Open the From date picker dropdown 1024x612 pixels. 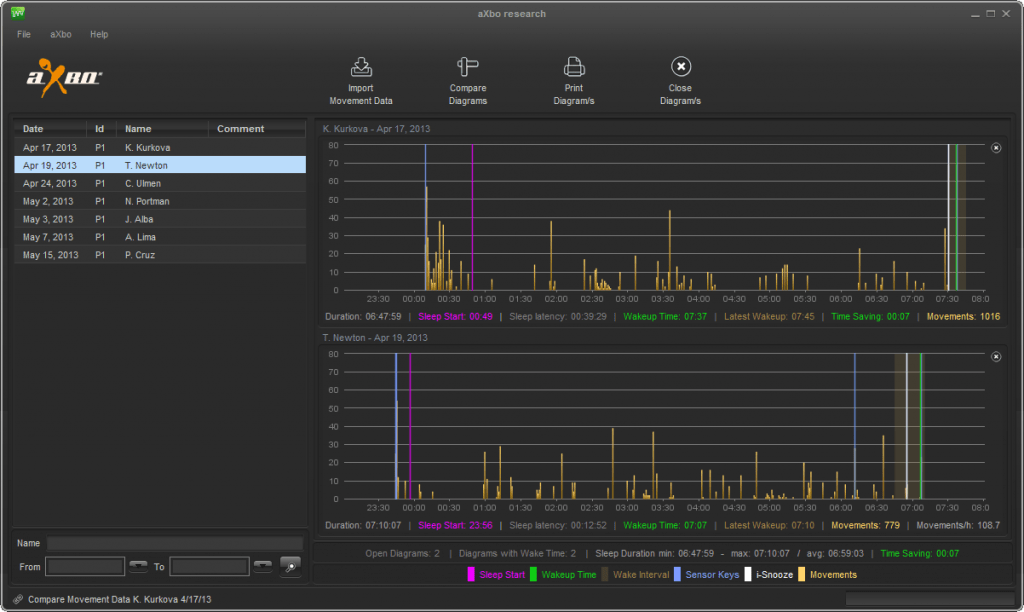pos(137,566)
